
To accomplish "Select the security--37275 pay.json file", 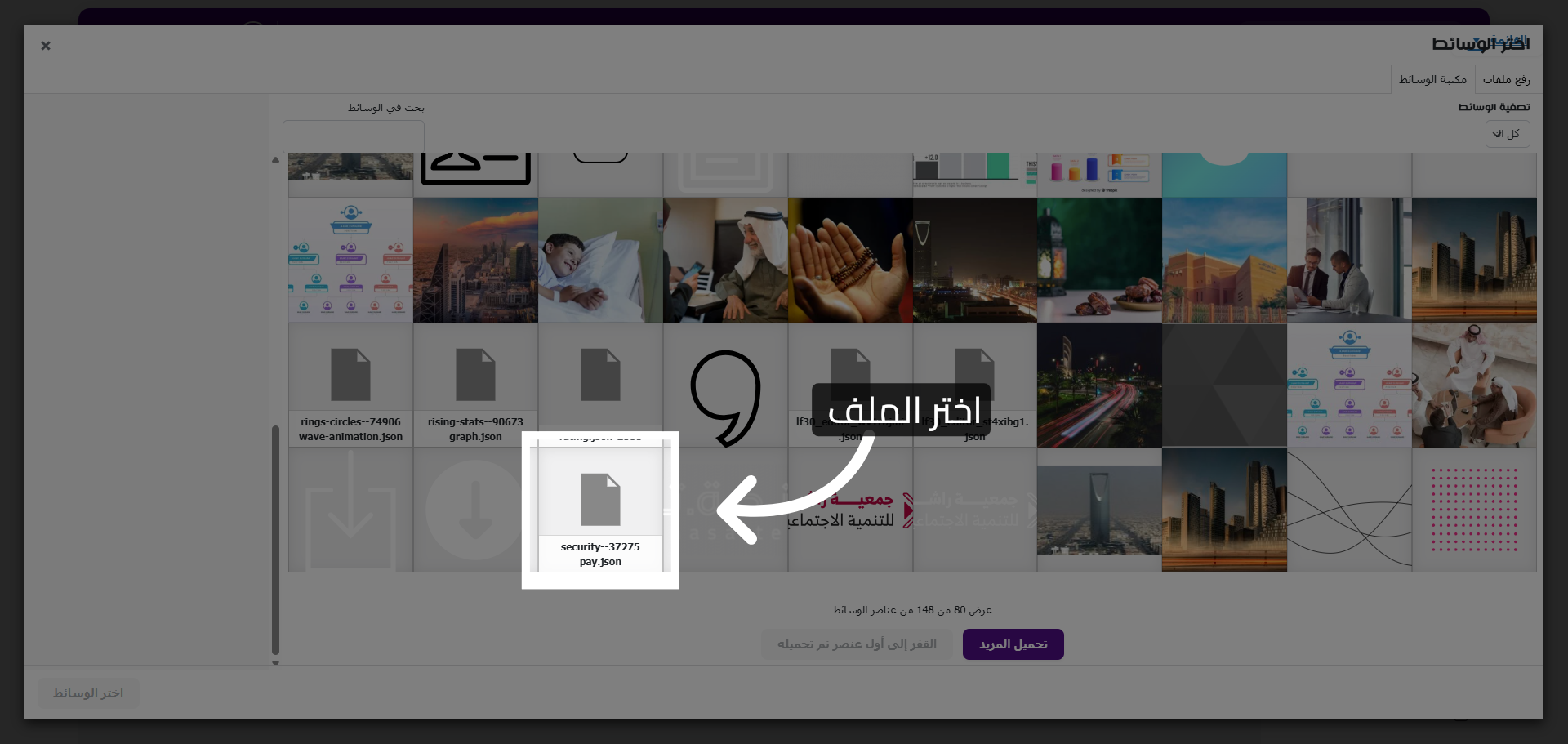I will pos(600,510).
